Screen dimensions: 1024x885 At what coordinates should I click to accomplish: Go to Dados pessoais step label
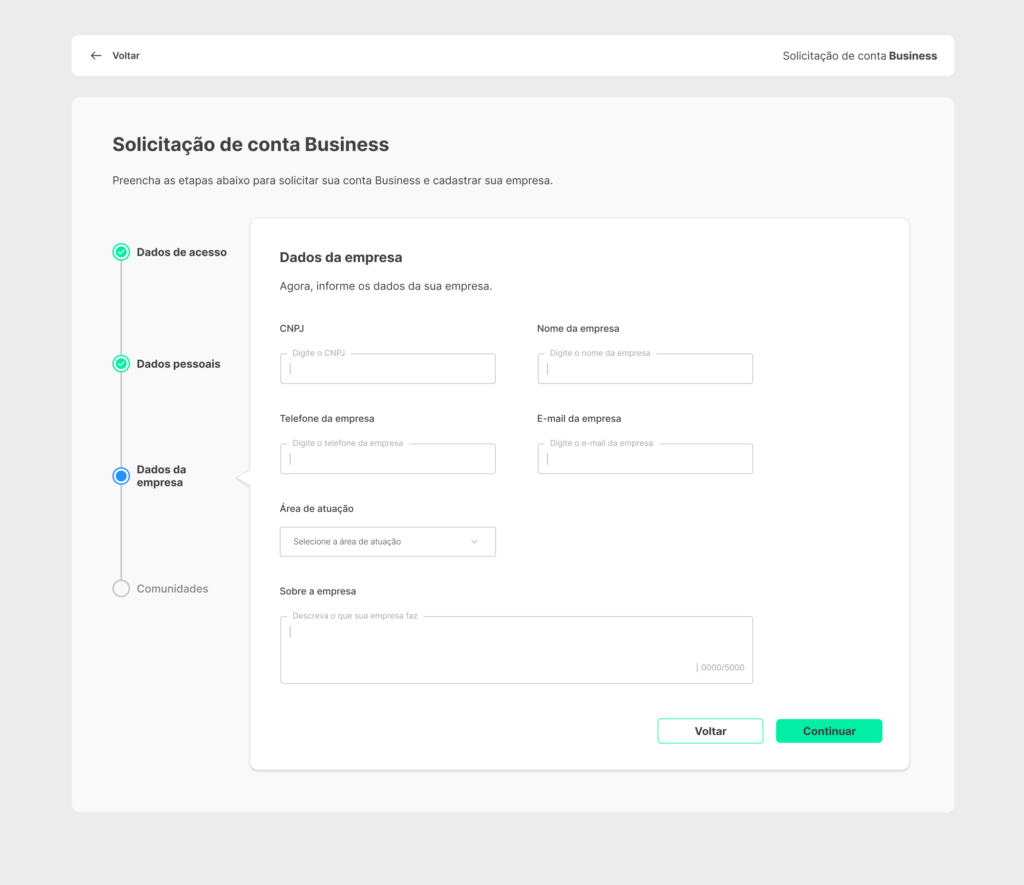pyautogui.click(x=178, y=364)
